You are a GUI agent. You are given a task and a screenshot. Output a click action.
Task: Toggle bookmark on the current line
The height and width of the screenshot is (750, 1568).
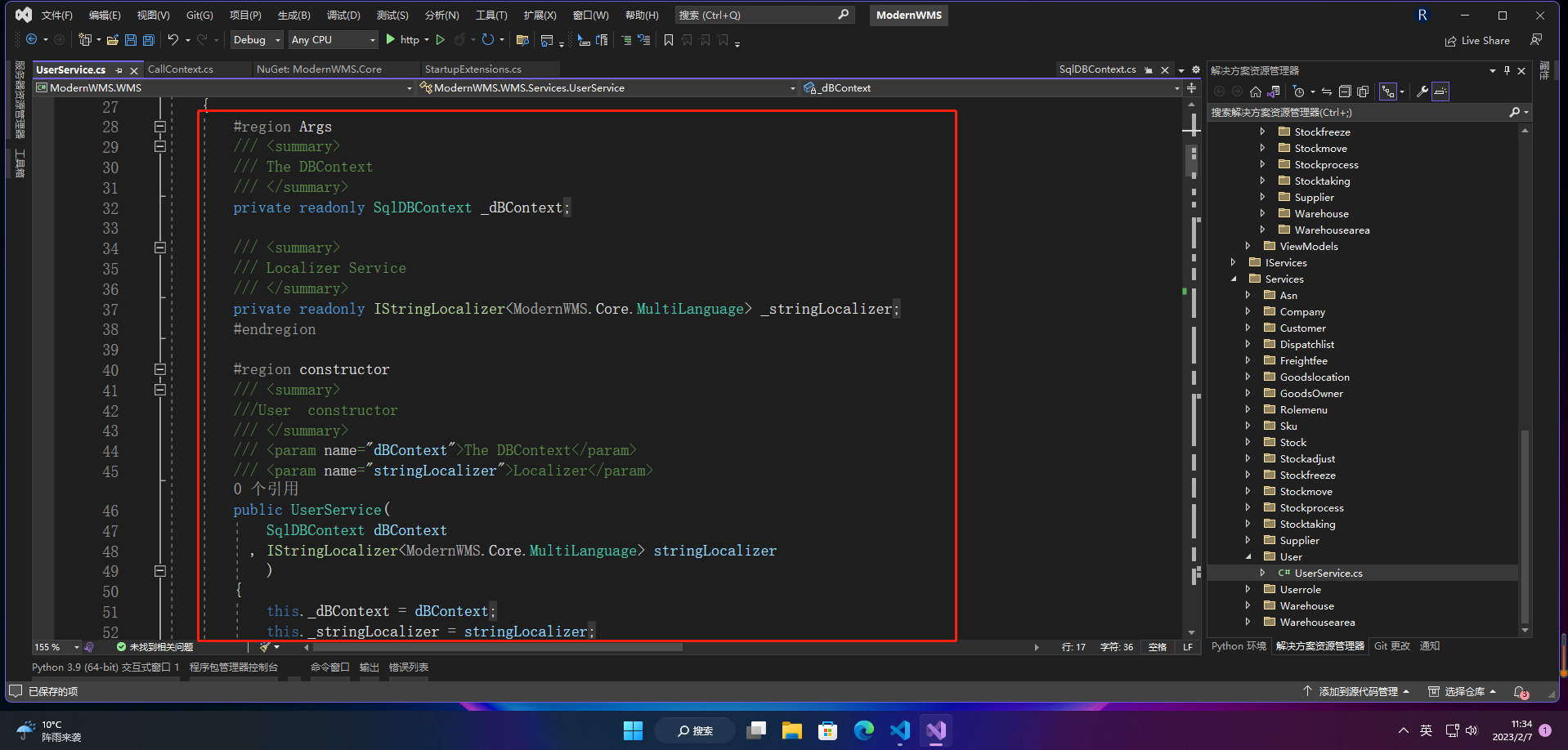pyautogui.click(x=669, y=39)
